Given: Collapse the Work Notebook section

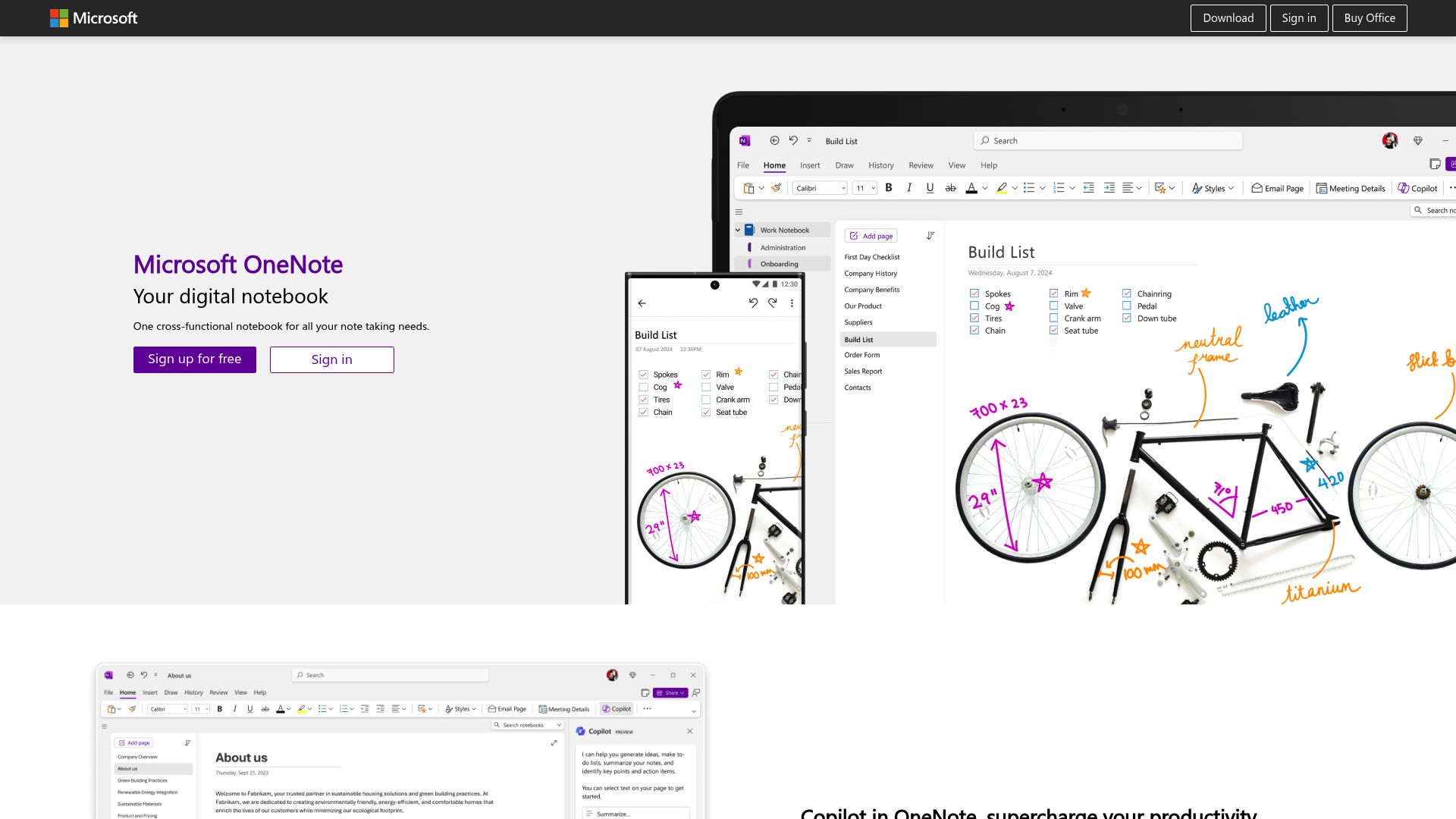Looking at the screenshot, I should (736, 230).
